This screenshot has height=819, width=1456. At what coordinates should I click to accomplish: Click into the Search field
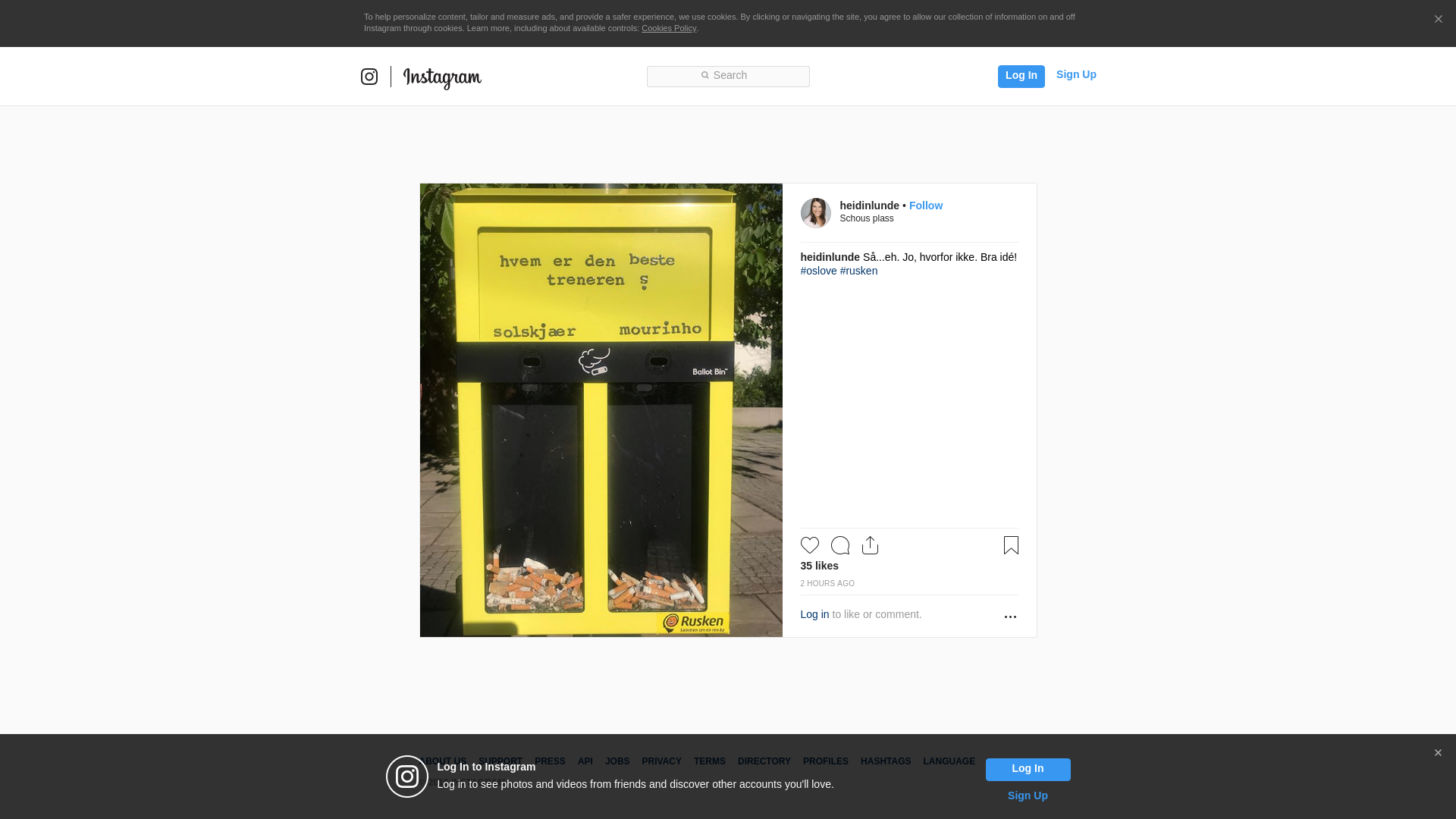pos(728,76)
